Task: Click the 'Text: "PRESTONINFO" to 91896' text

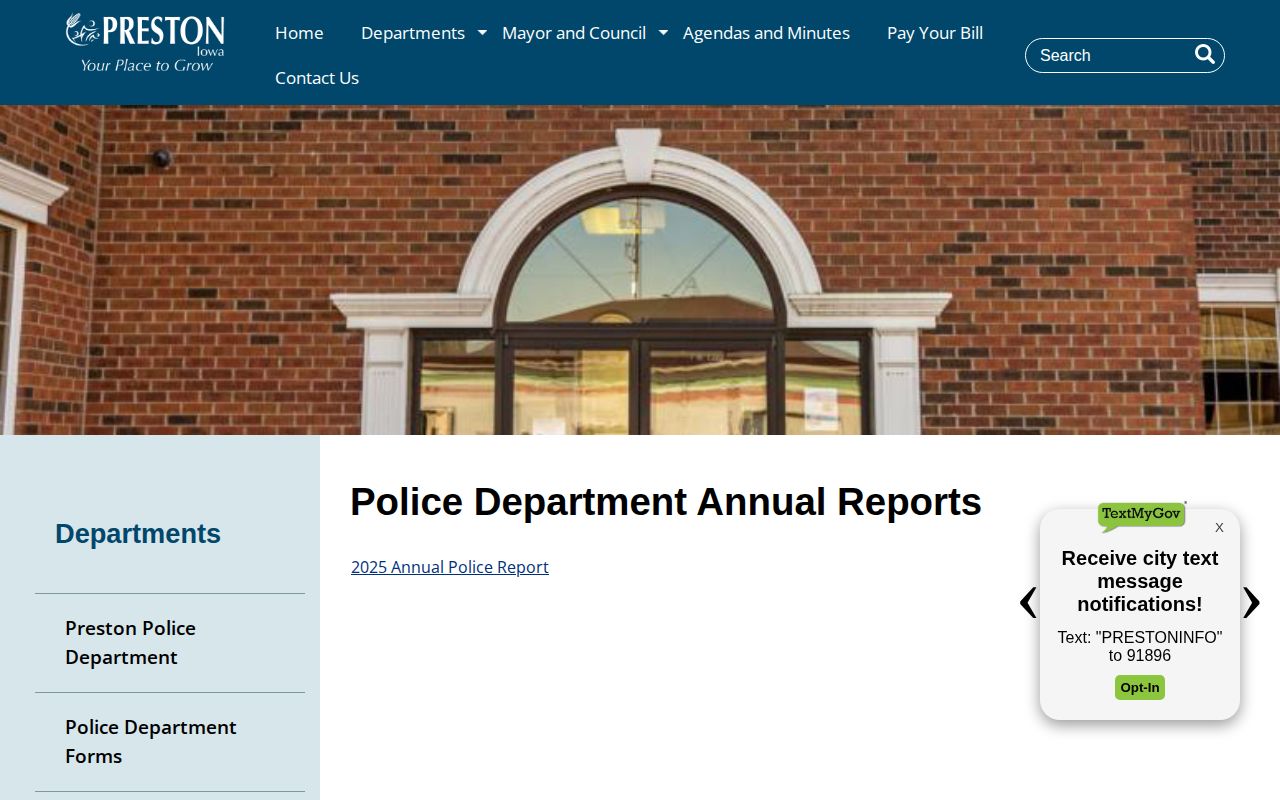Action: pyautogui.click(x=1140, y=647)
